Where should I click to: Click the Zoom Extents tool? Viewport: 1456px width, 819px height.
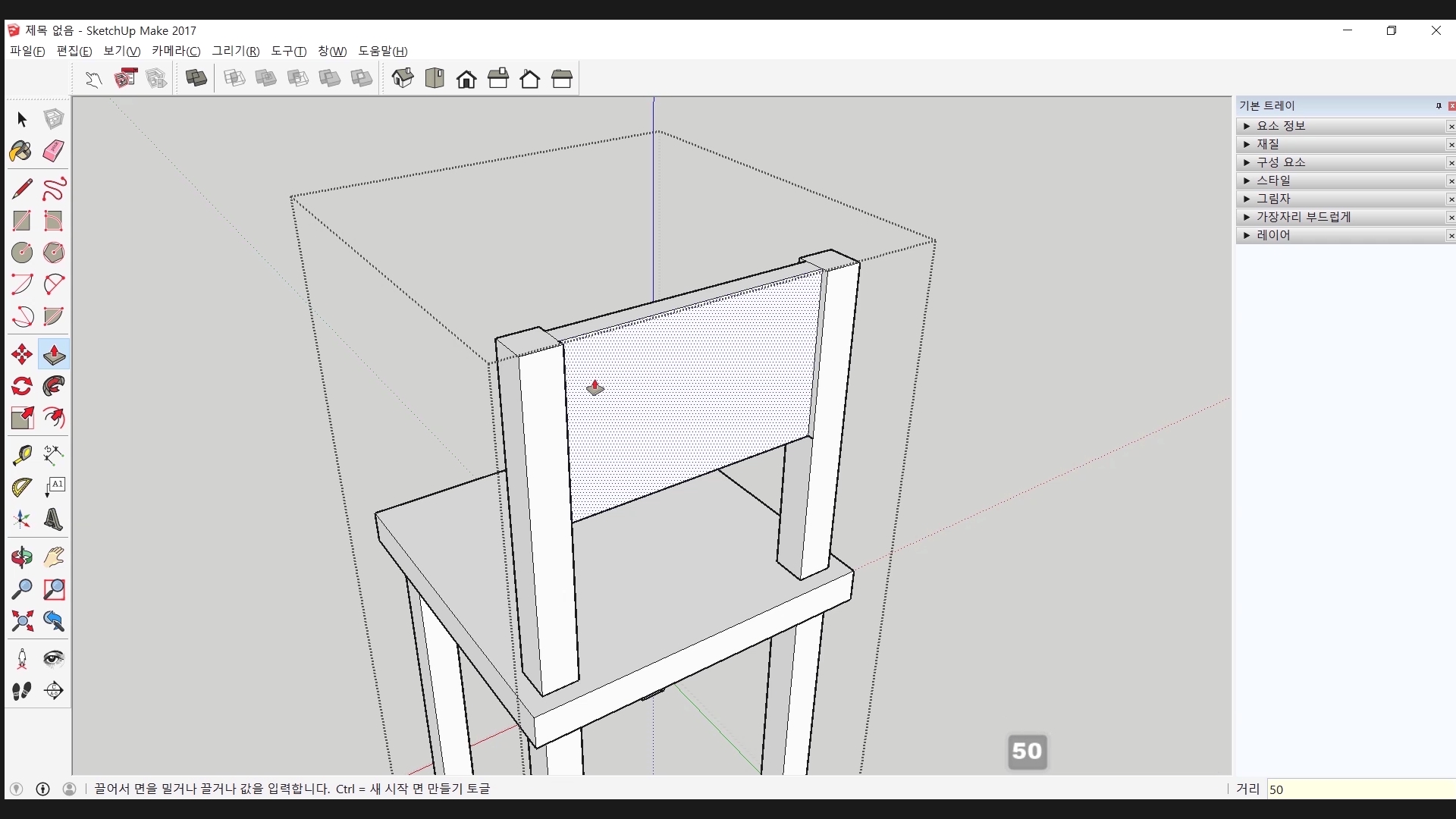coord(22,621)
